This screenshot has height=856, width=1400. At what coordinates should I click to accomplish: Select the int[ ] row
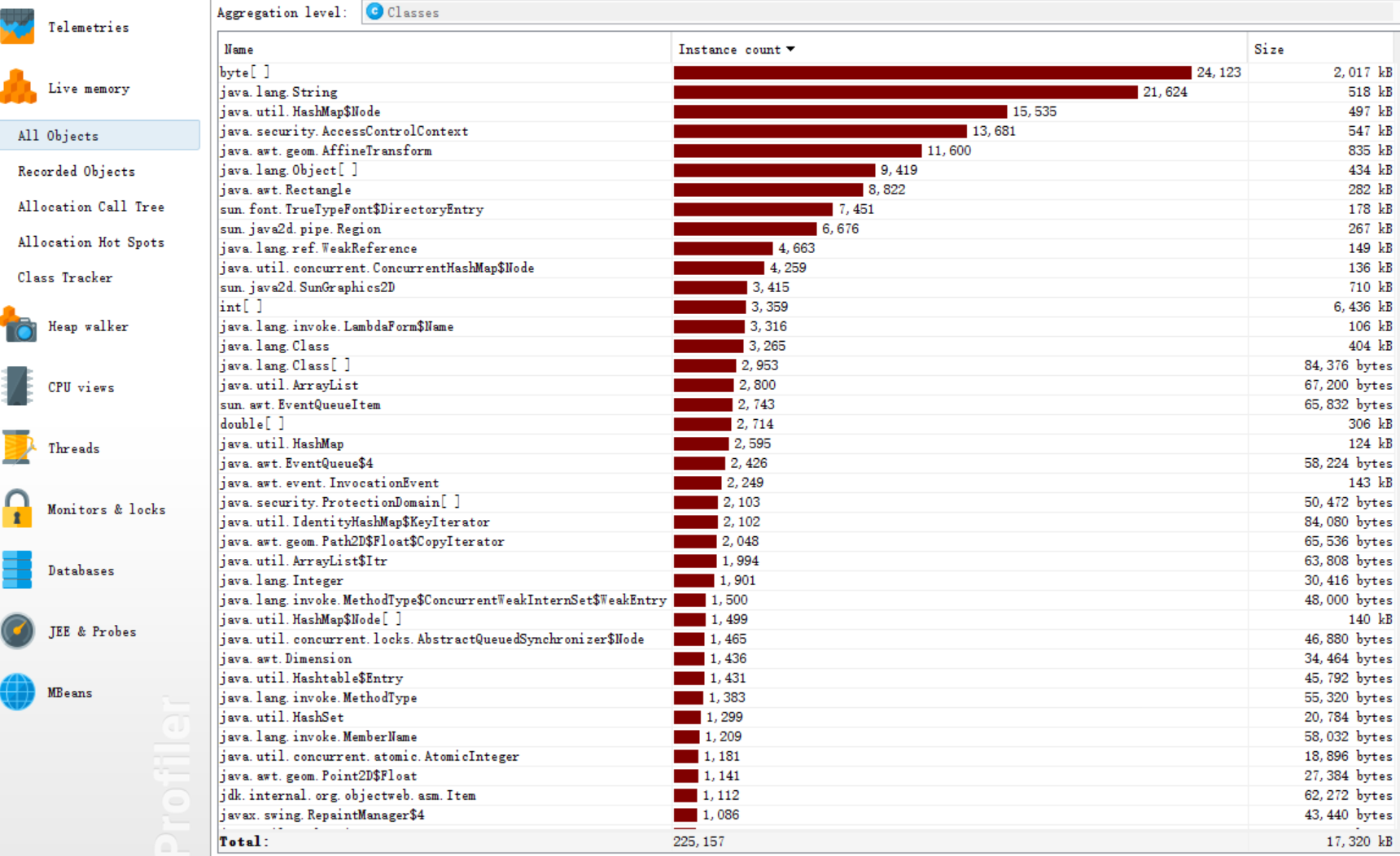807,307
